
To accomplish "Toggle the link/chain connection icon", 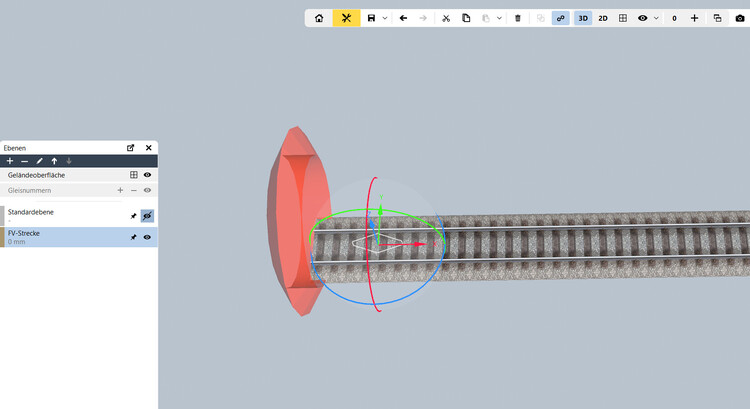I will pos(561,18).
